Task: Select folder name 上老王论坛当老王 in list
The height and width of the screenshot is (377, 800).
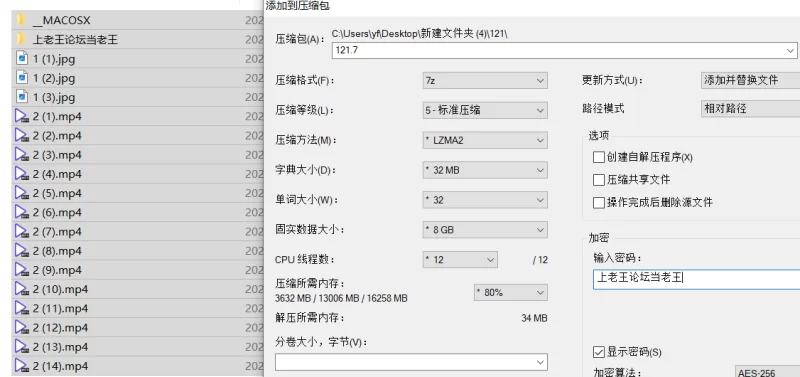Action: [76, 39]
